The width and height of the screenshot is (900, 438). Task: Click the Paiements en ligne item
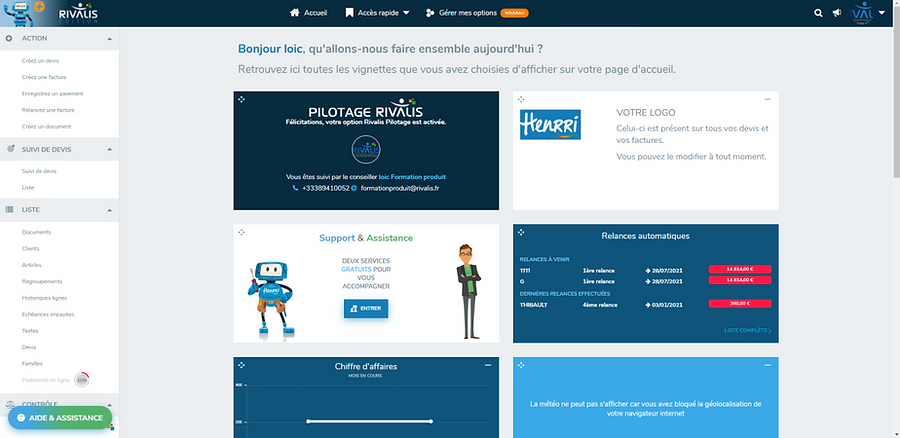45,380
